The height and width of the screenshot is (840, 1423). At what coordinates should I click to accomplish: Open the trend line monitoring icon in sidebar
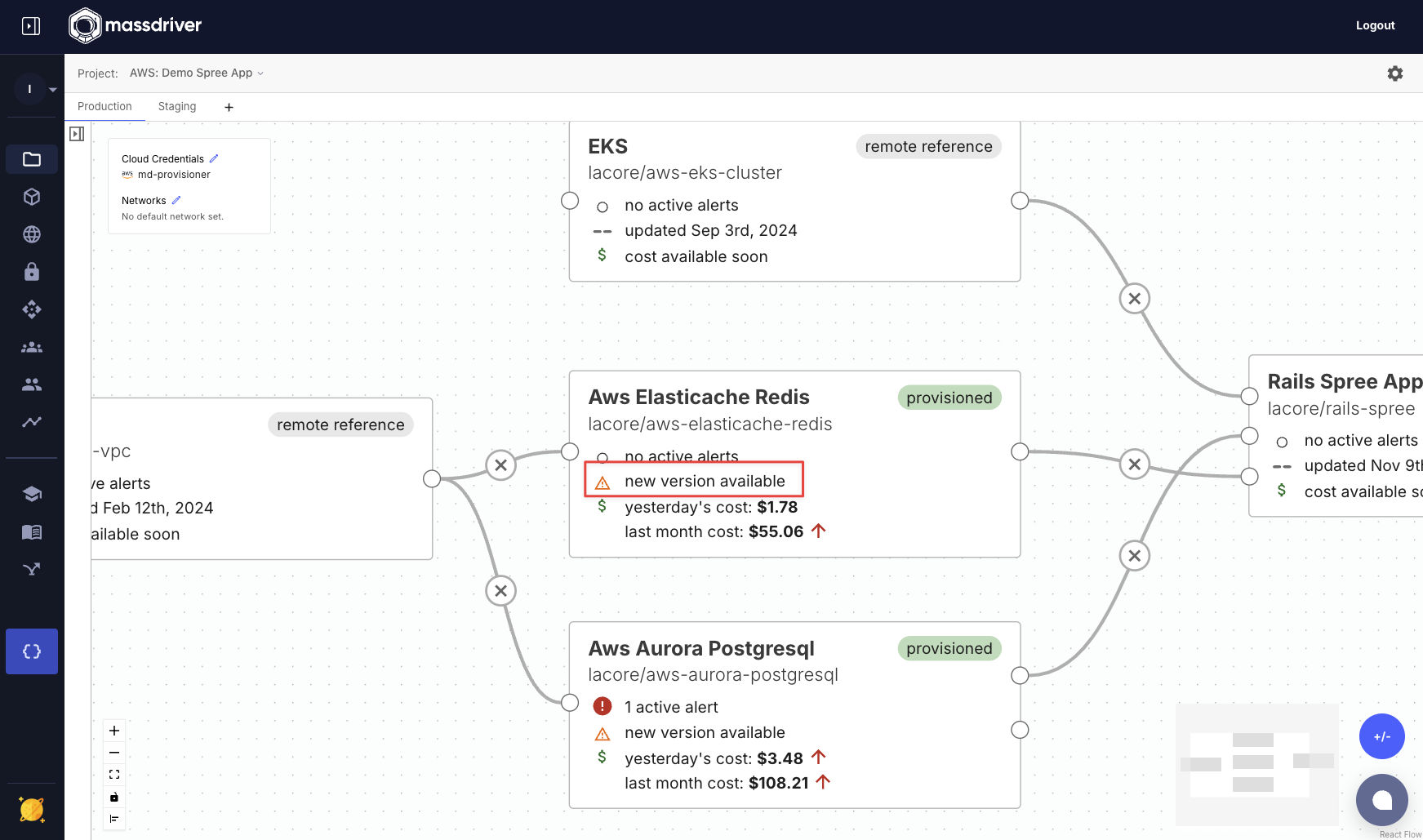point(32,422)
